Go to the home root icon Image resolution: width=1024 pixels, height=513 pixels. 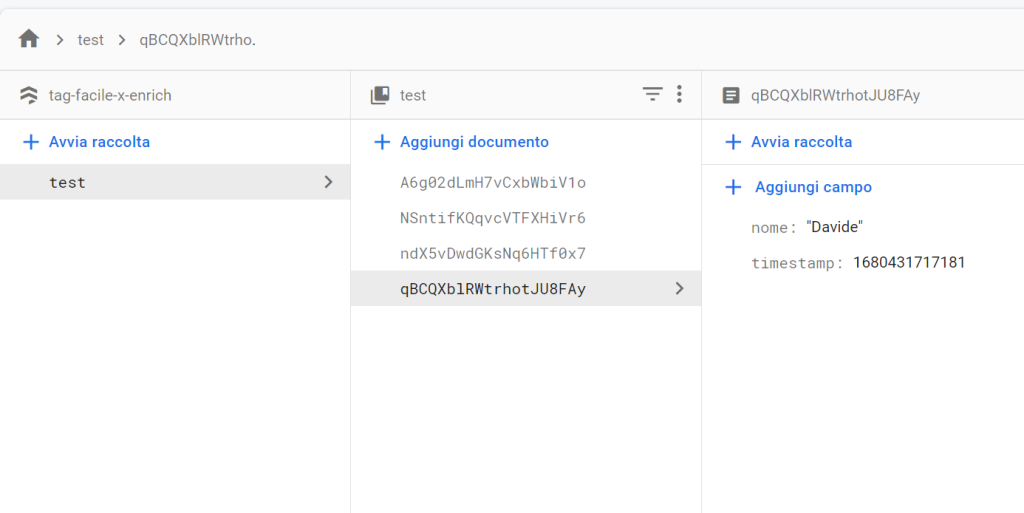[x=29, y=39]
